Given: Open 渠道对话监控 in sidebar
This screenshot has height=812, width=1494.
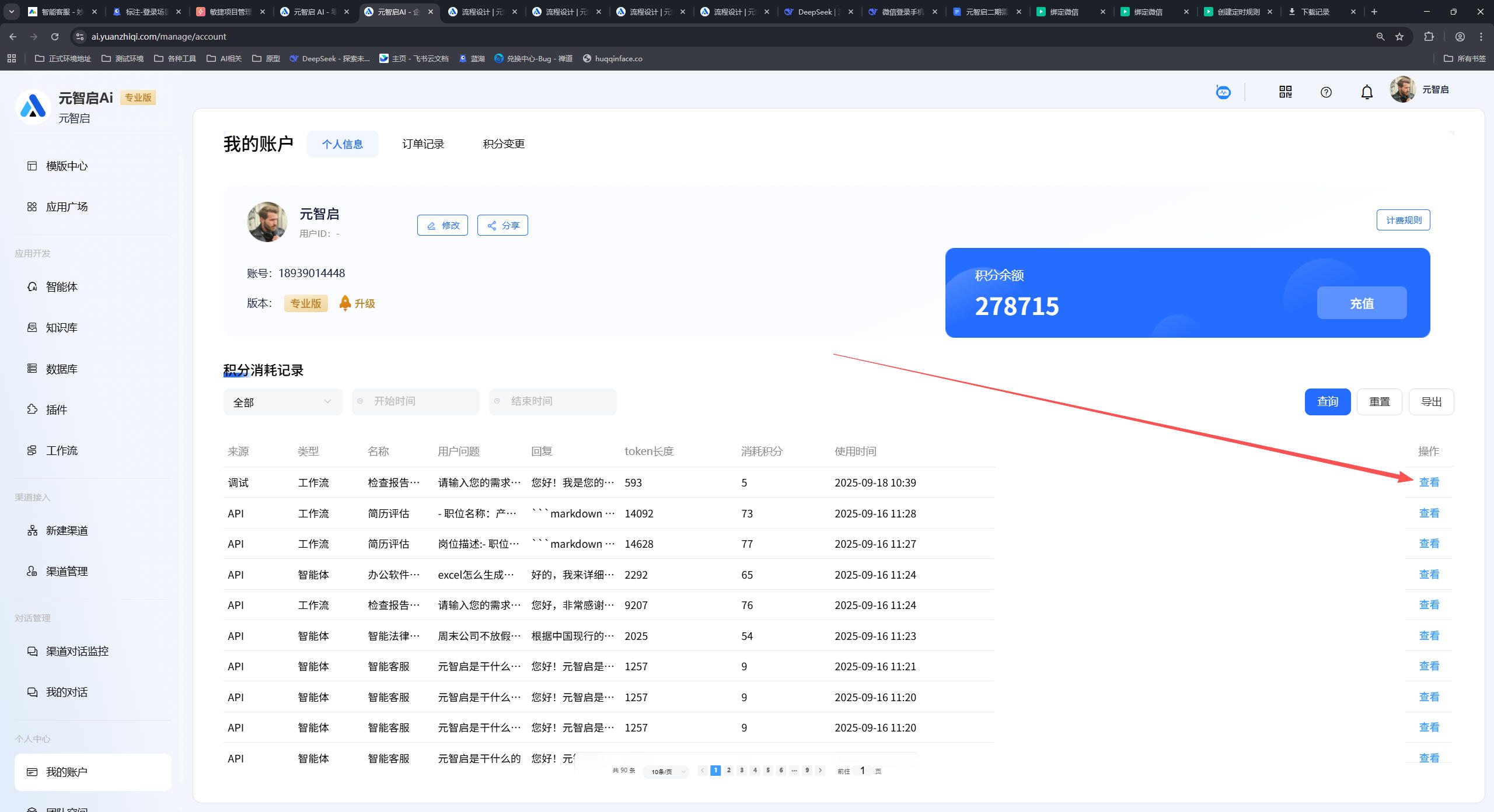Looking at the screenshot, I should point(77,652).
